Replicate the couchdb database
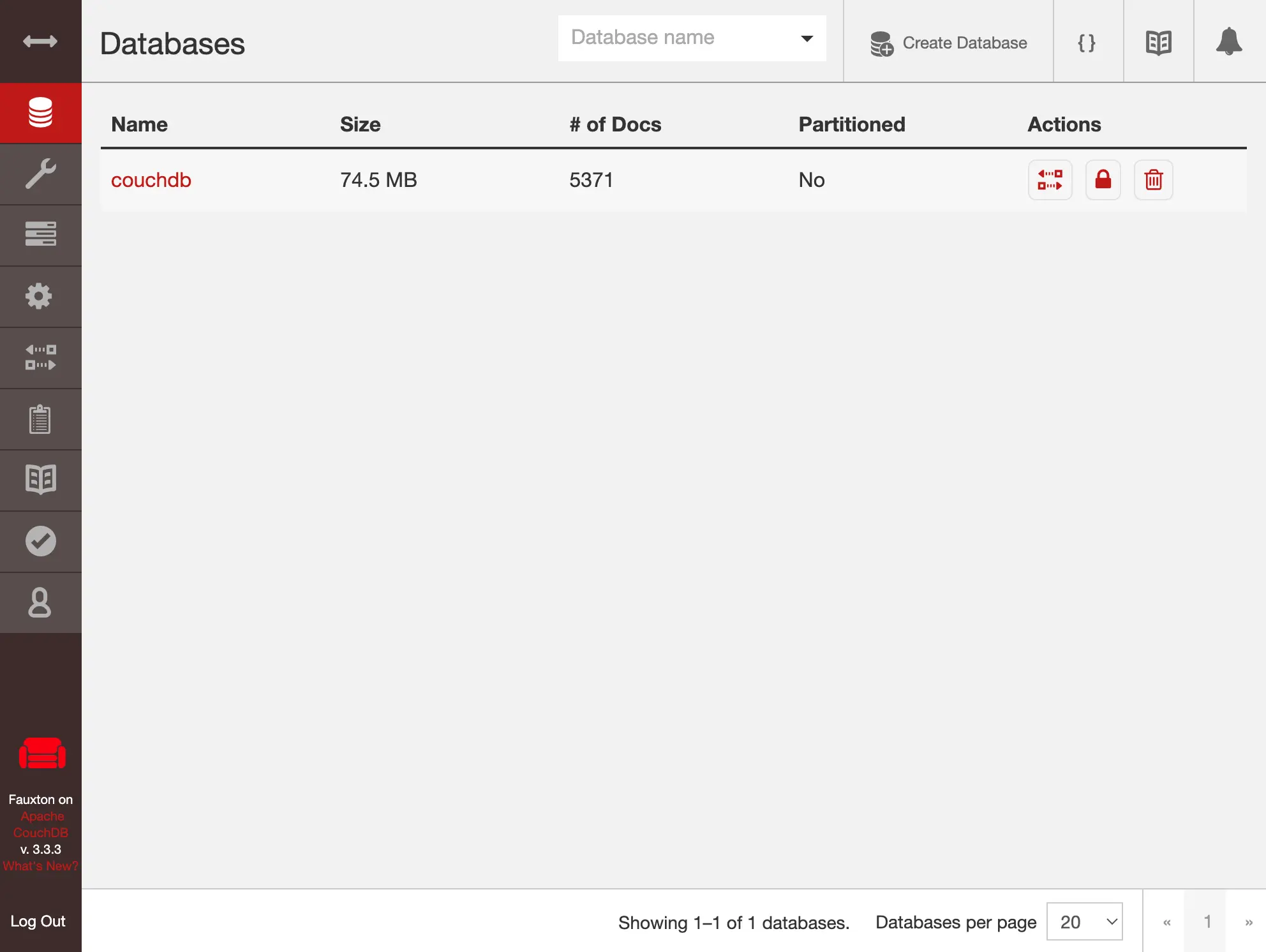The image size is (1266, 952). tap(1050, 180)
